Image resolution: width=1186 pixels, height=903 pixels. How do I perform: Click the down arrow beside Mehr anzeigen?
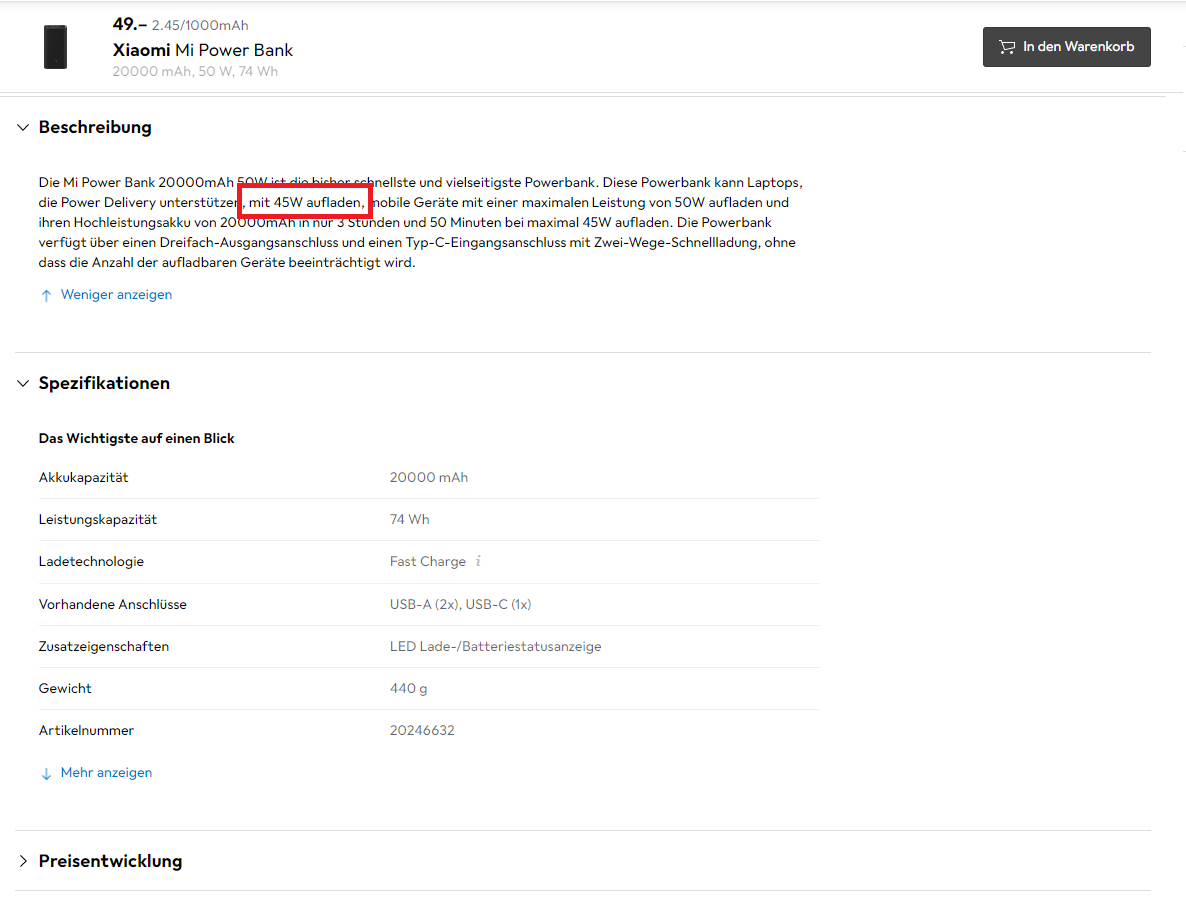46,774
